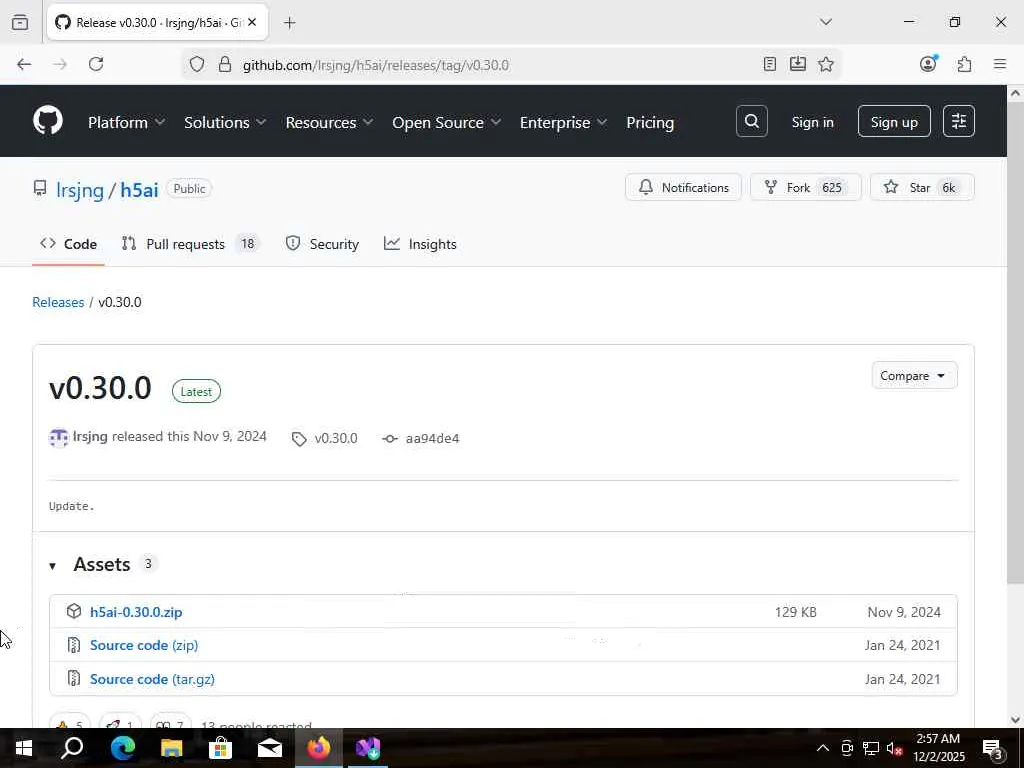Open the Firefox hamburger menu
Viewport: 1024px width, 768px height.
(1000, 64)
